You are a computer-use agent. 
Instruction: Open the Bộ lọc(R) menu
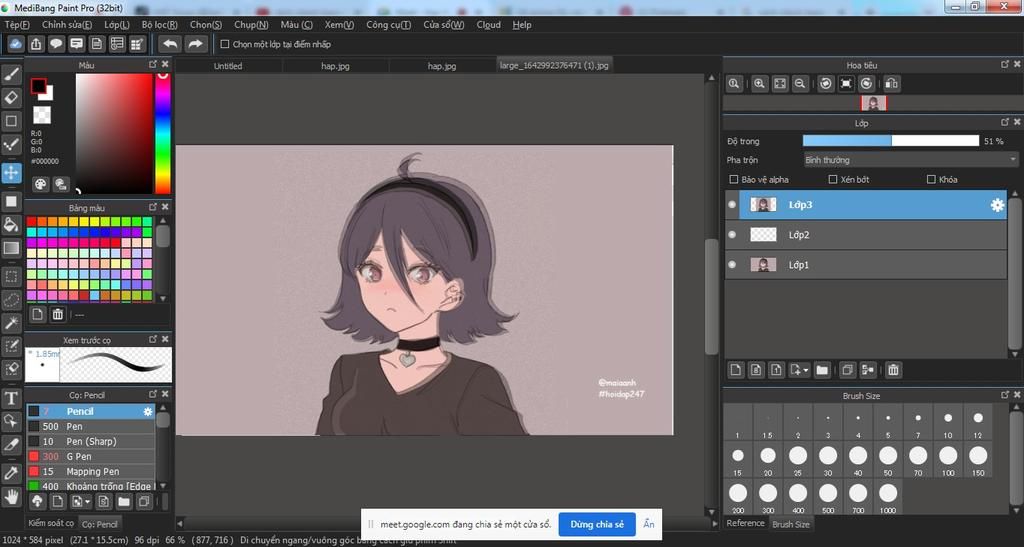159,25
